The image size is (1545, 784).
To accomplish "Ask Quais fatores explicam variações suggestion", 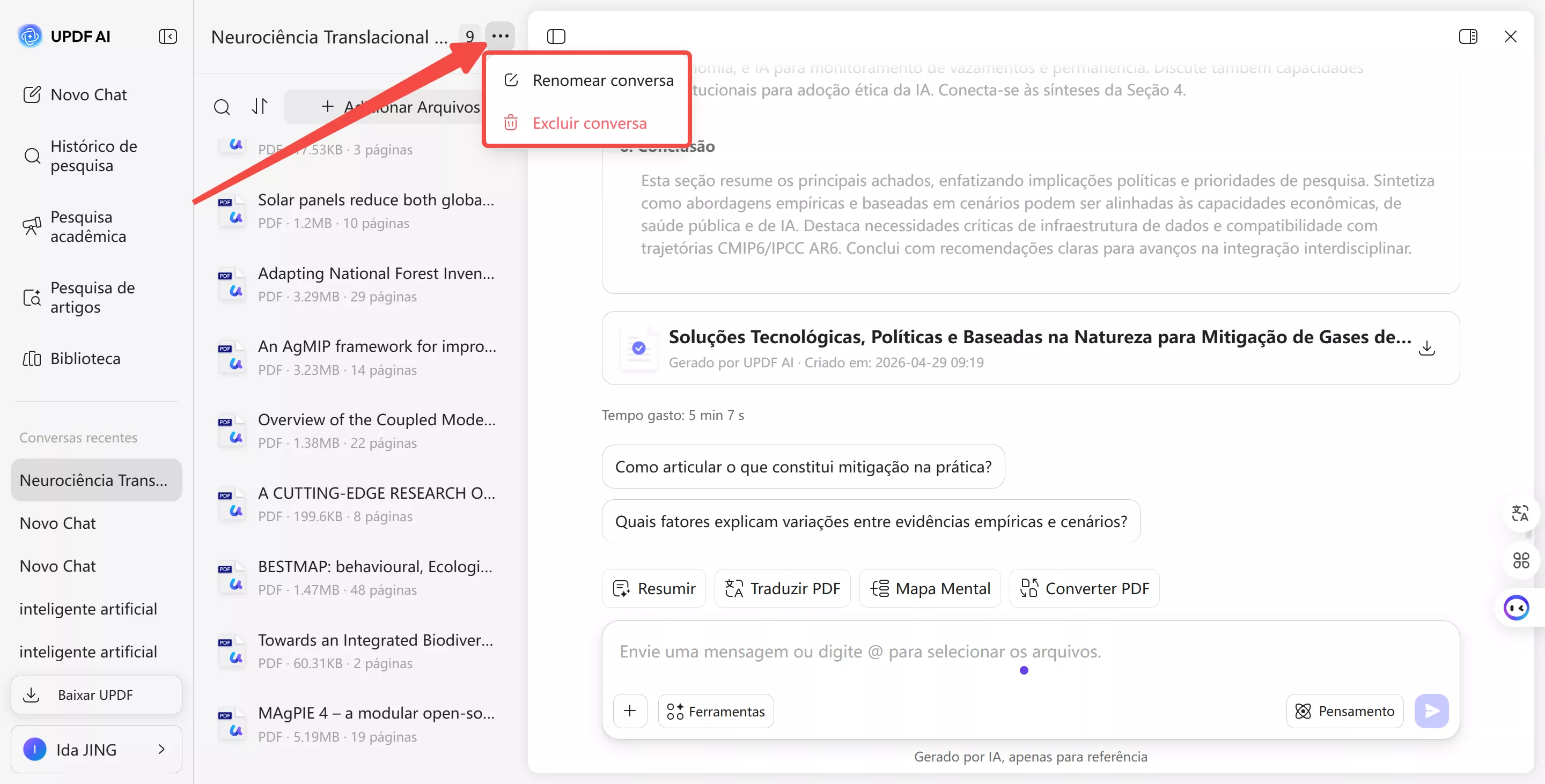I will coord(871,521).
